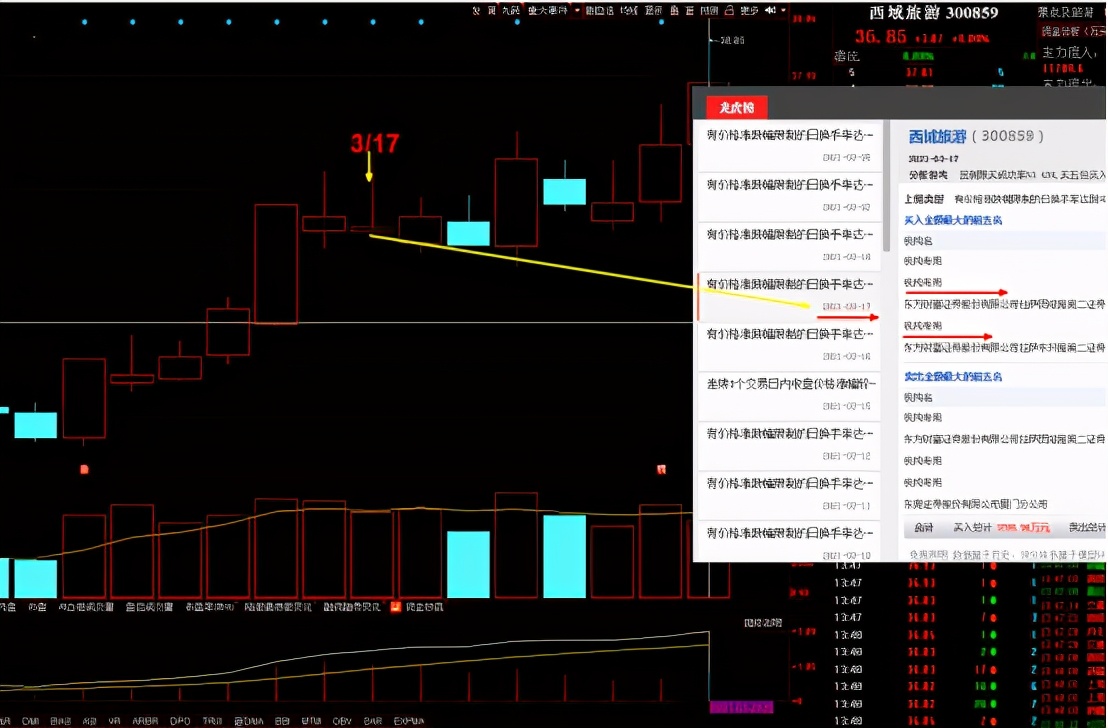
Task: Click the blue 西域旅游 stock name link in popup
Action: [x=937, y=136]
